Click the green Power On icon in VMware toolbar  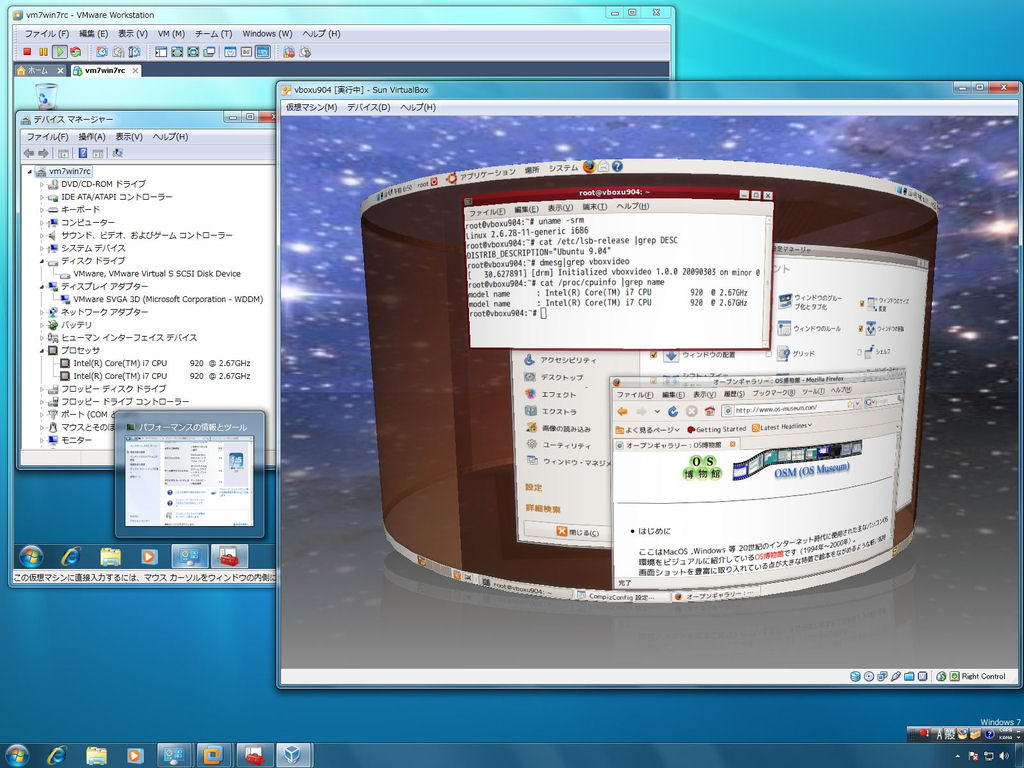click(x=59, y=52)
